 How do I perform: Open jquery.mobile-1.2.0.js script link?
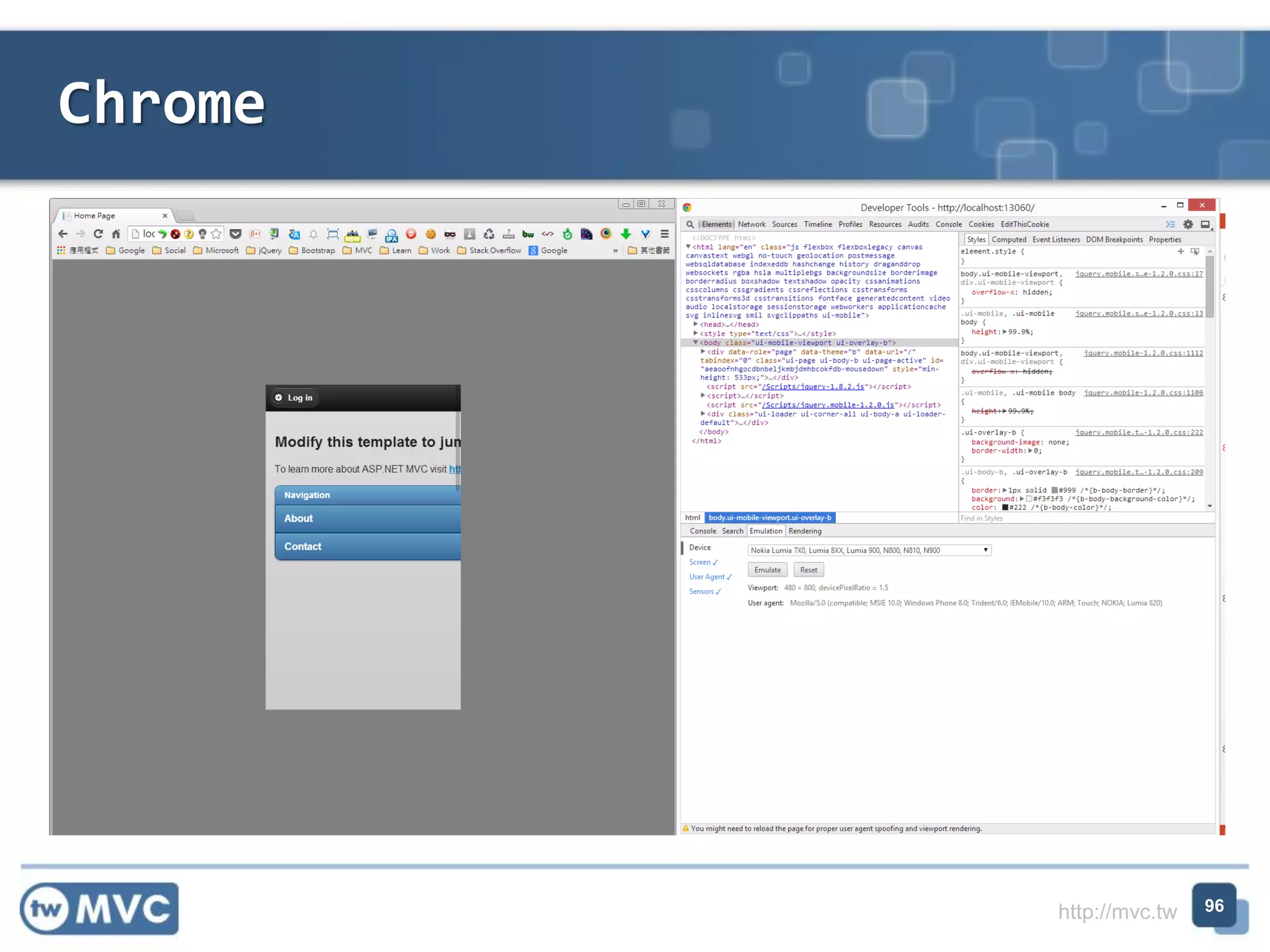click(828, 405)
